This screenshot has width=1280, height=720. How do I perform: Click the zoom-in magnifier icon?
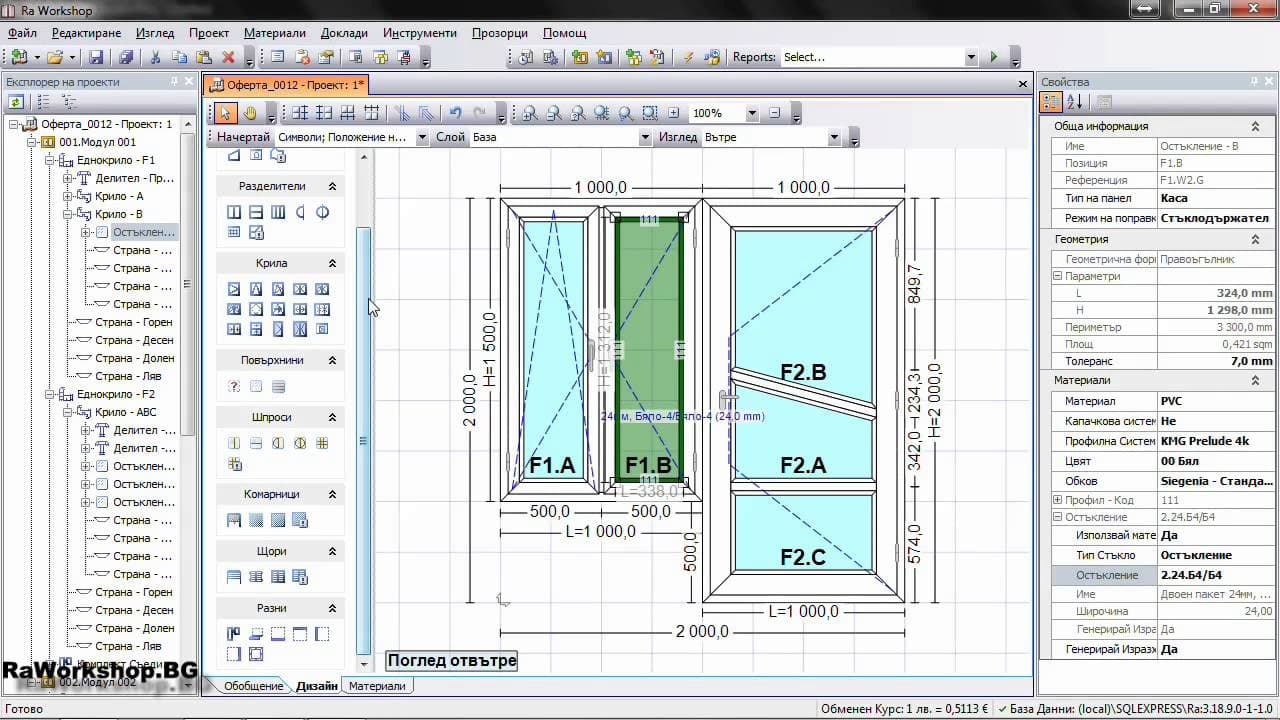point(529,113)
